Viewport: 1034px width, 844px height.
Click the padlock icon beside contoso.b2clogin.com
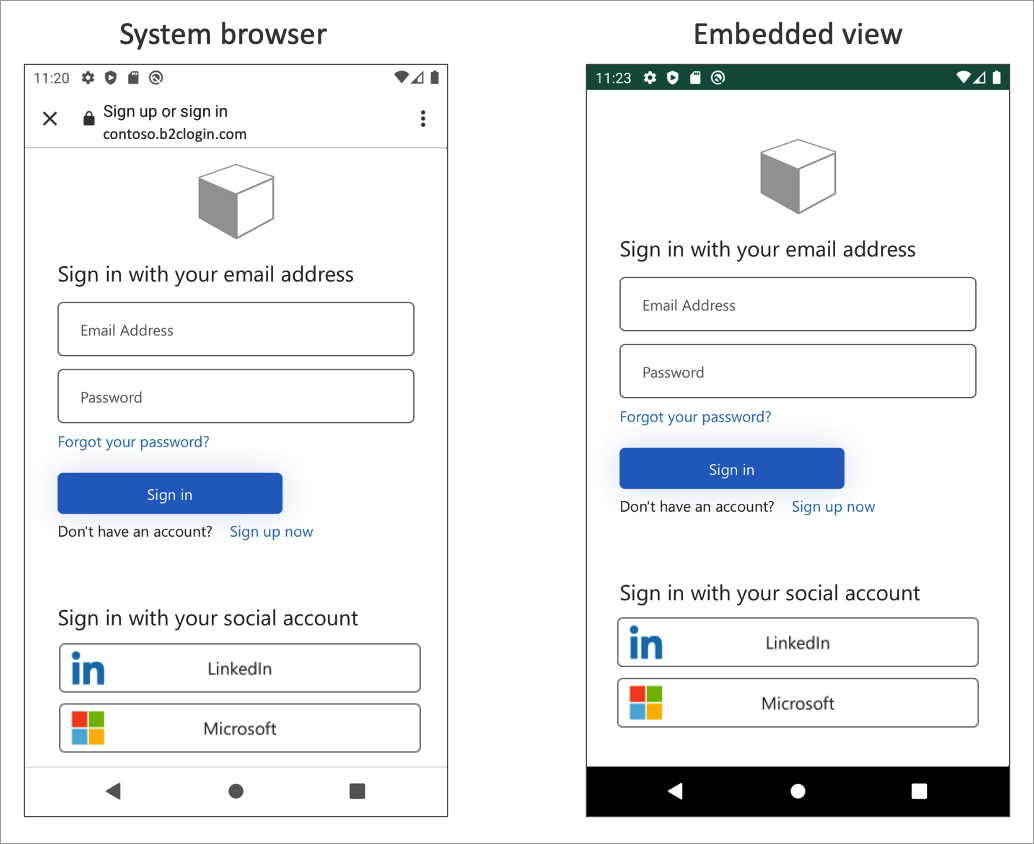click(88, 118)
